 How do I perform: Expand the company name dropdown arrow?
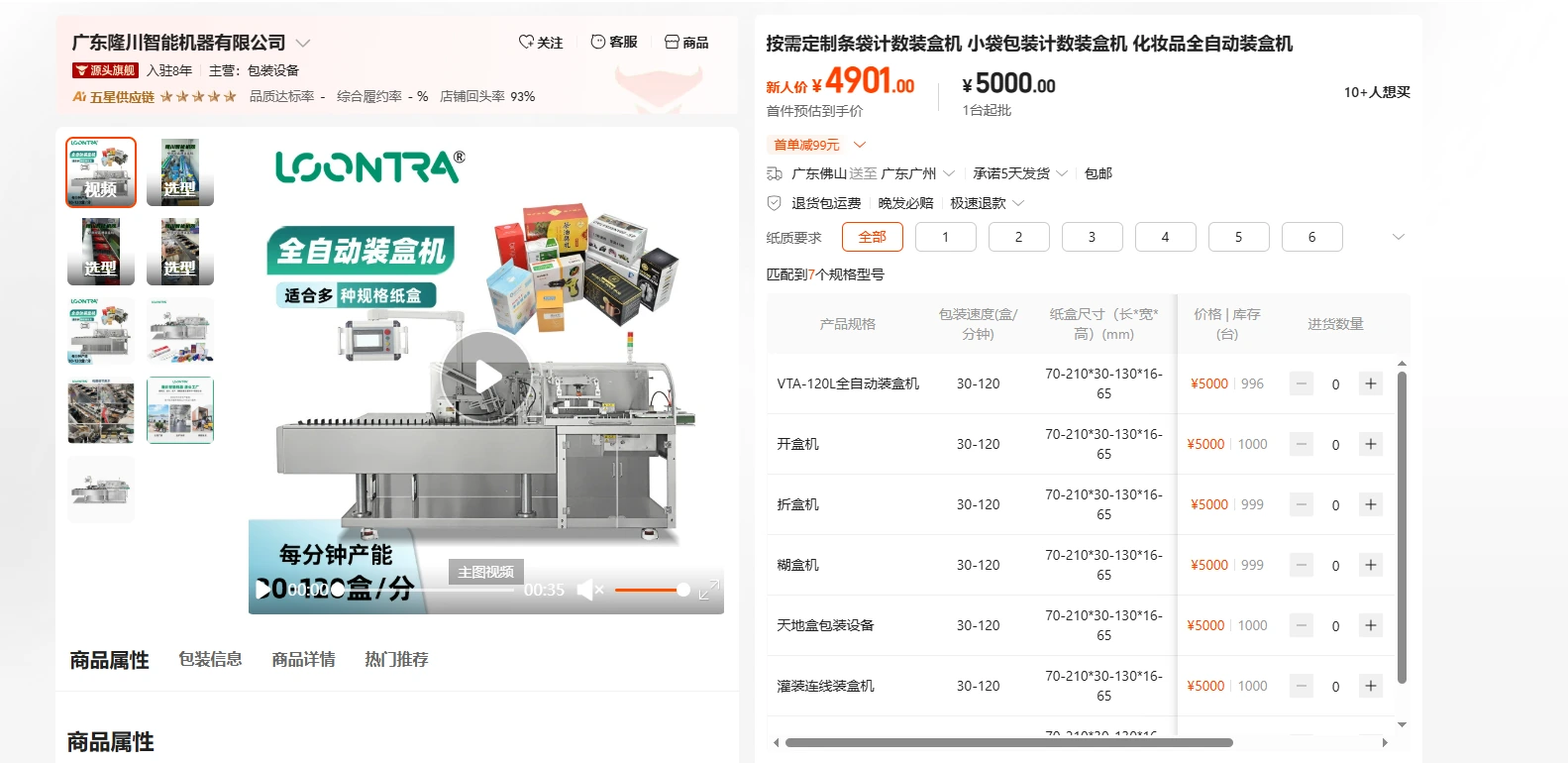(x=303, y=44)
